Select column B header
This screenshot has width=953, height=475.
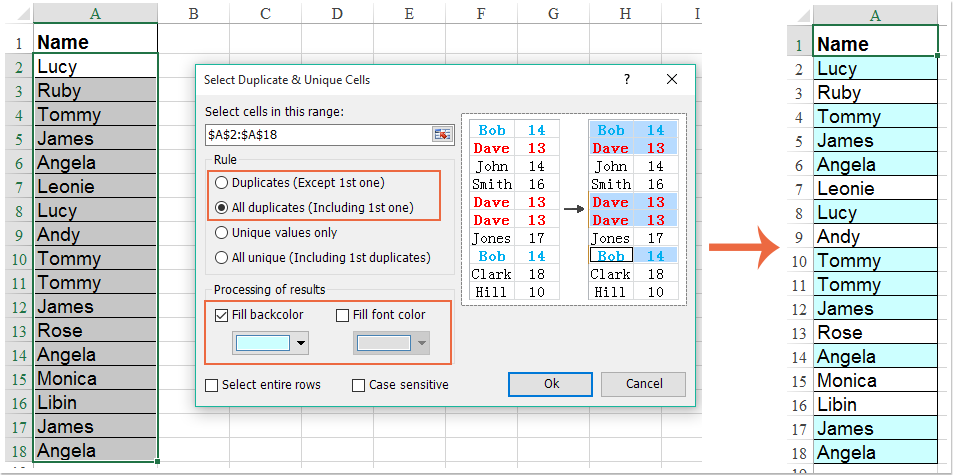[193, 13]
